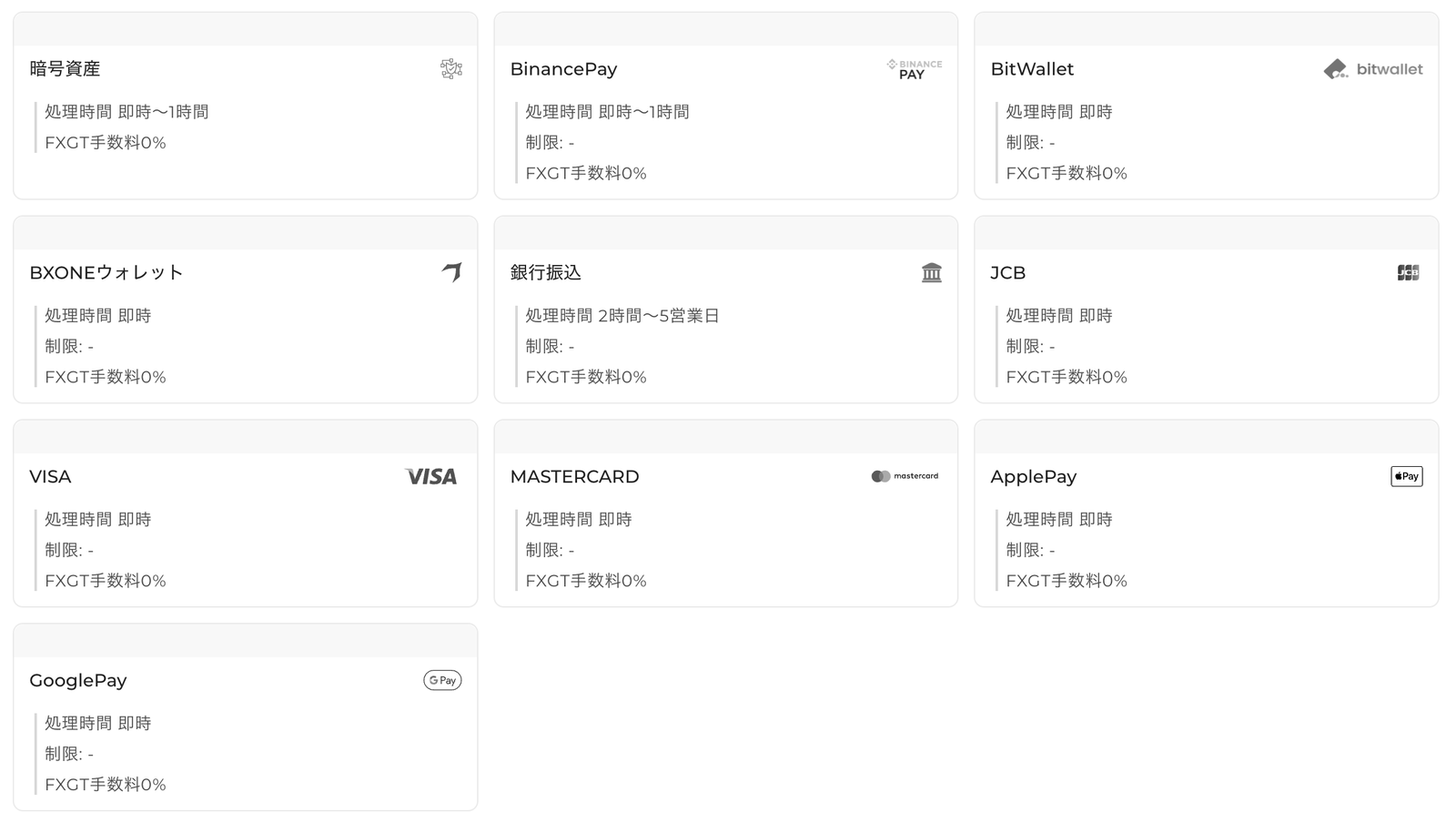Viewport: 1456px width, 833px height.
Task: Click 処理時間 2時間〜5営業日 text
Action: click(622, 316)
